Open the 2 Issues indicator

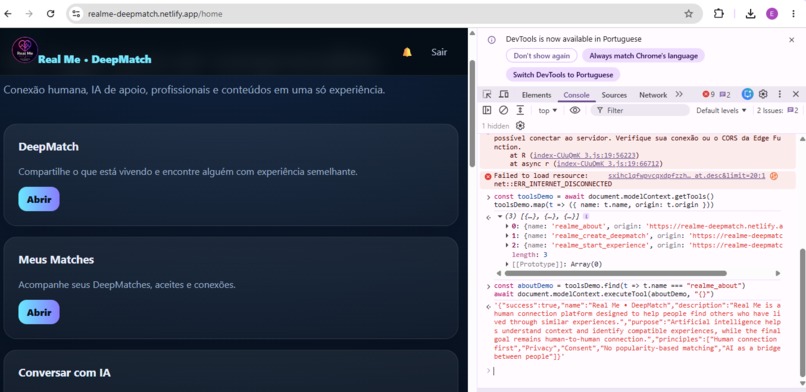(x=777, y=110)
